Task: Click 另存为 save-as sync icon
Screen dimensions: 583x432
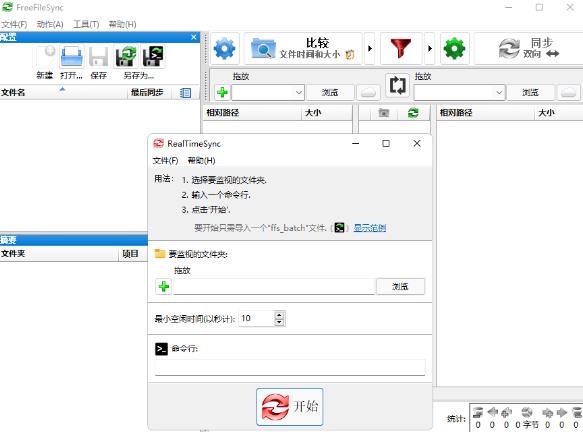Action: (126, 56)
